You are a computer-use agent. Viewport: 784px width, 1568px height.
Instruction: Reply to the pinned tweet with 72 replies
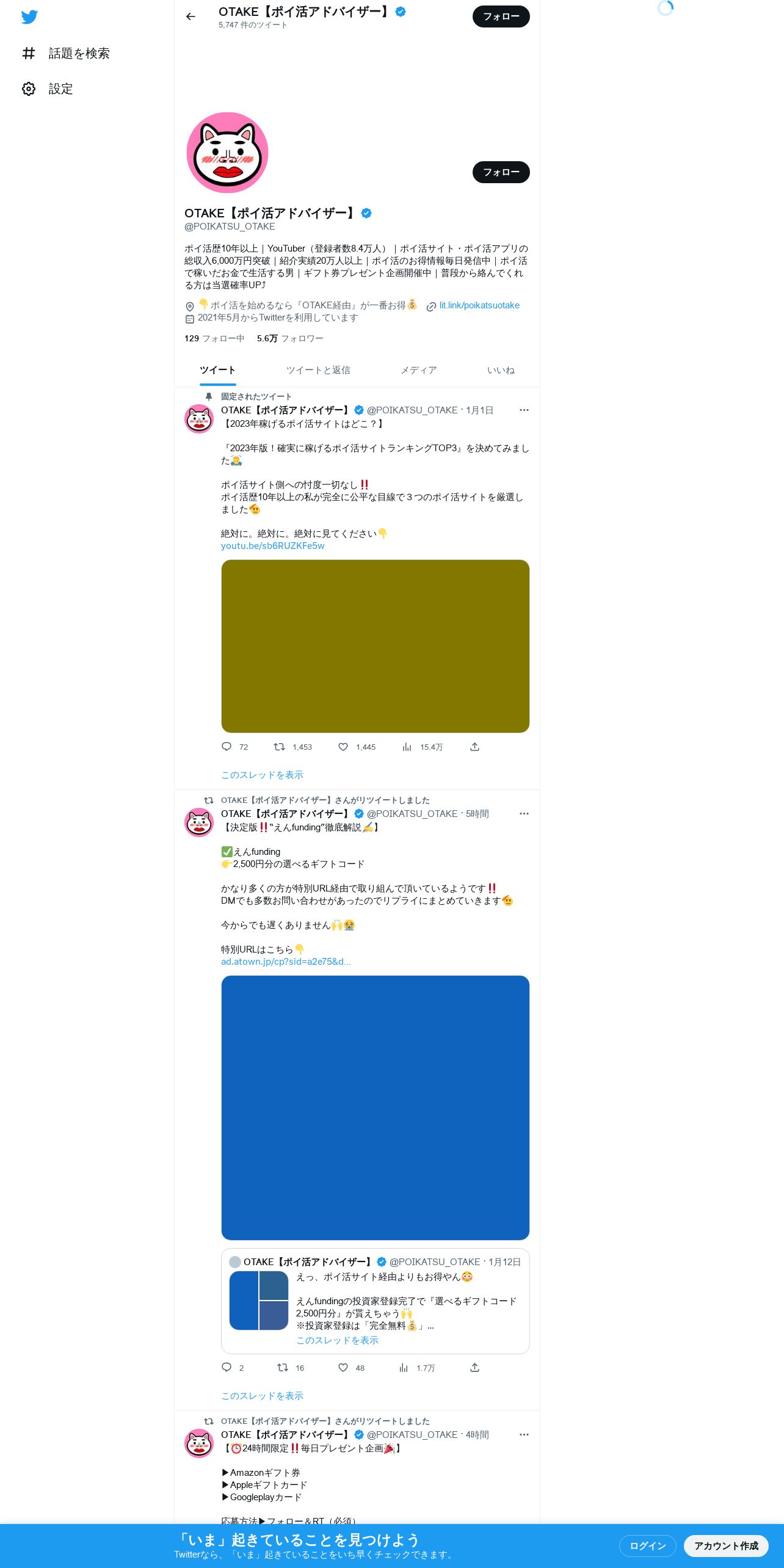(x=227, y=747)
